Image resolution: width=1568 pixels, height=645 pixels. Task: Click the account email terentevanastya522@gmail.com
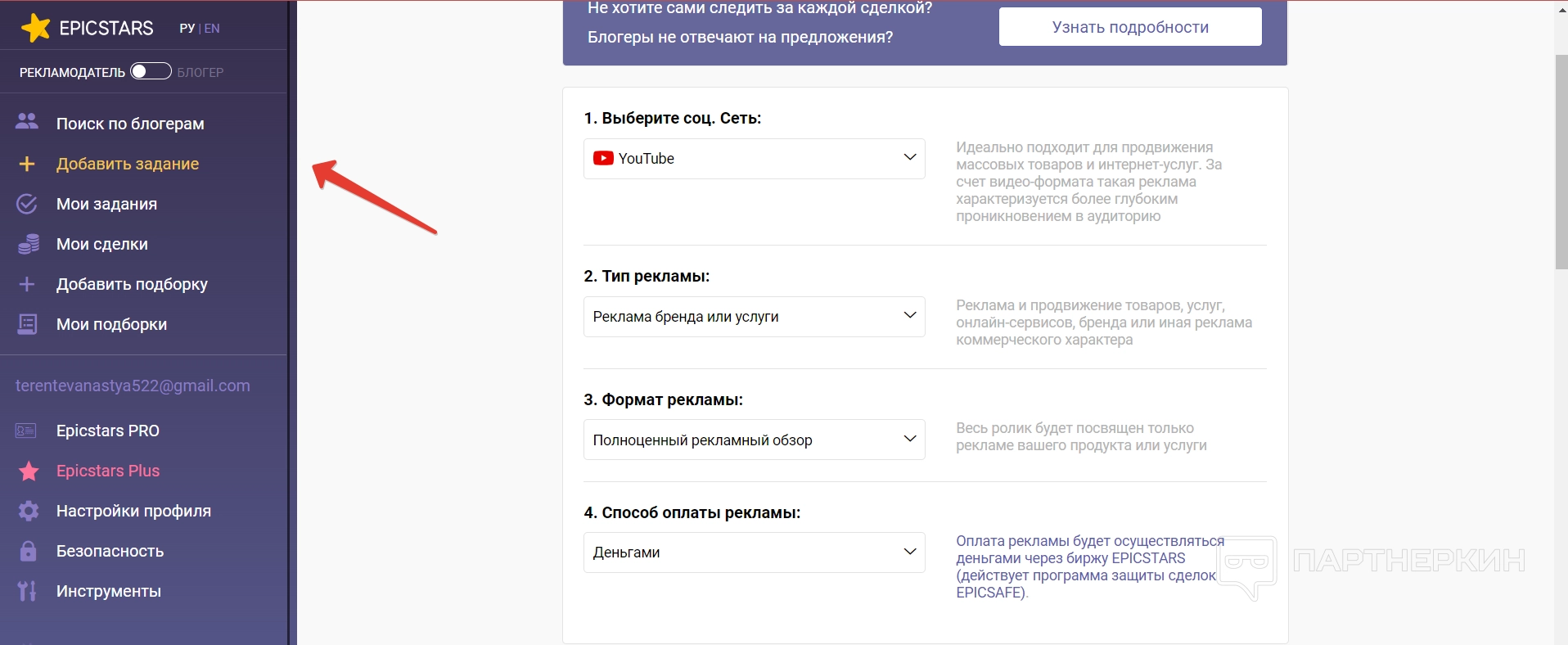[x=133, y=386]
